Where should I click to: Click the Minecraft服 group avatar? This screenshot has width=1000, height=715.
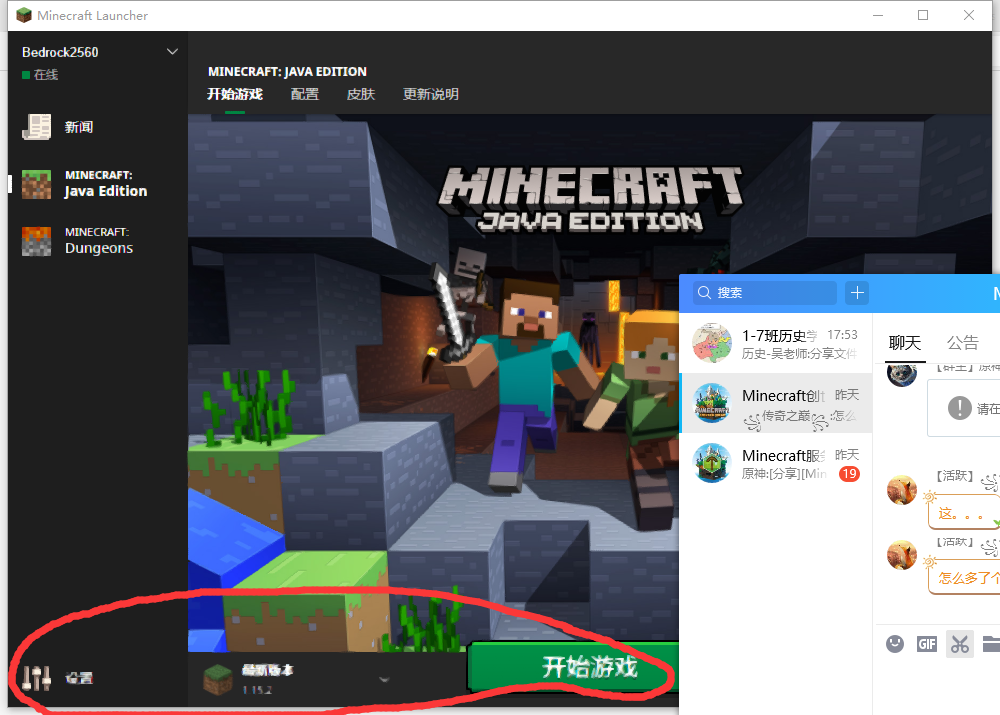[x=712, y=462]
